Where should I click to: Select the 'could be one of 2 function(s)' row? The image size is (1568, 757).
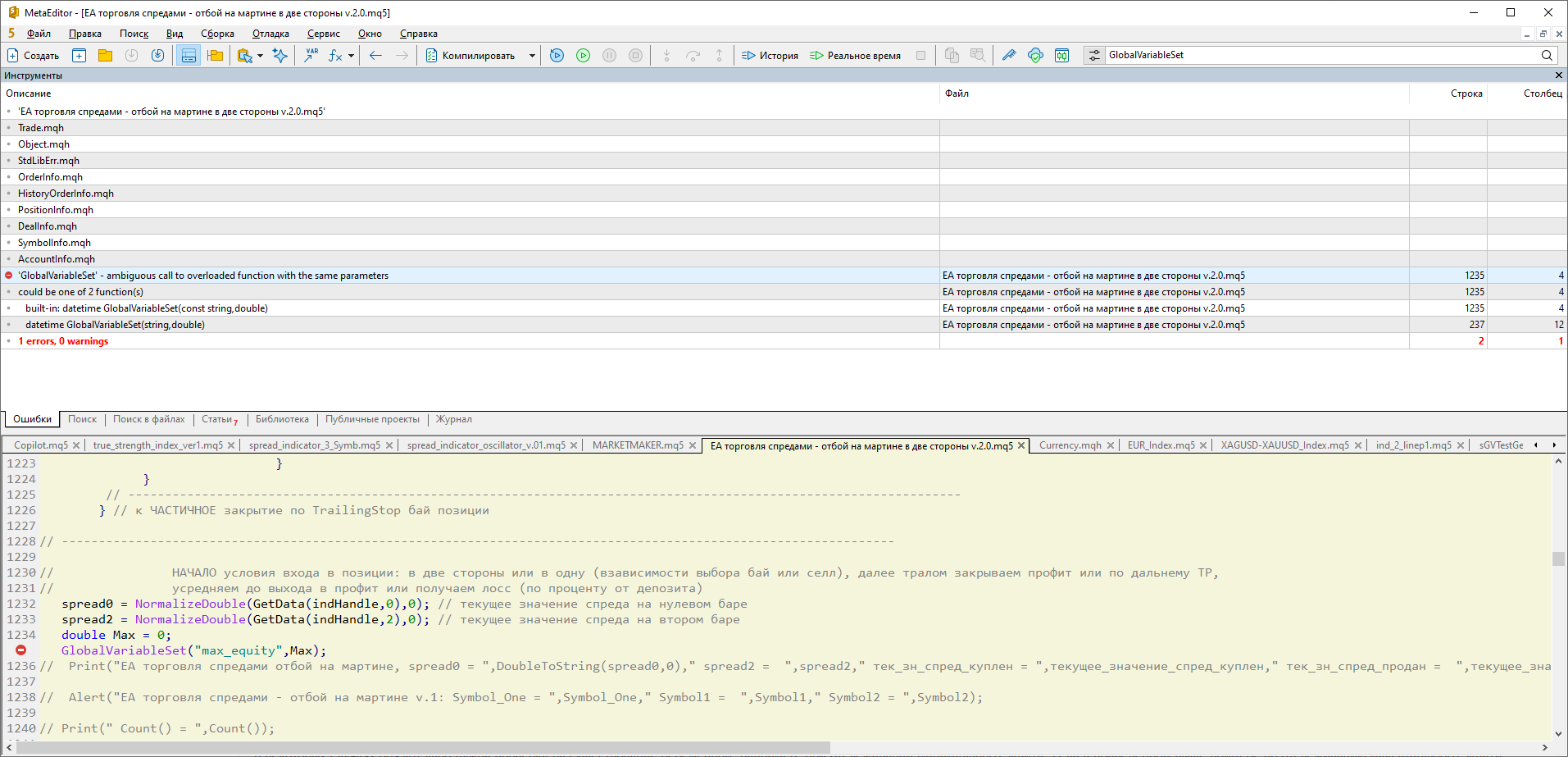tap(784, 292)
